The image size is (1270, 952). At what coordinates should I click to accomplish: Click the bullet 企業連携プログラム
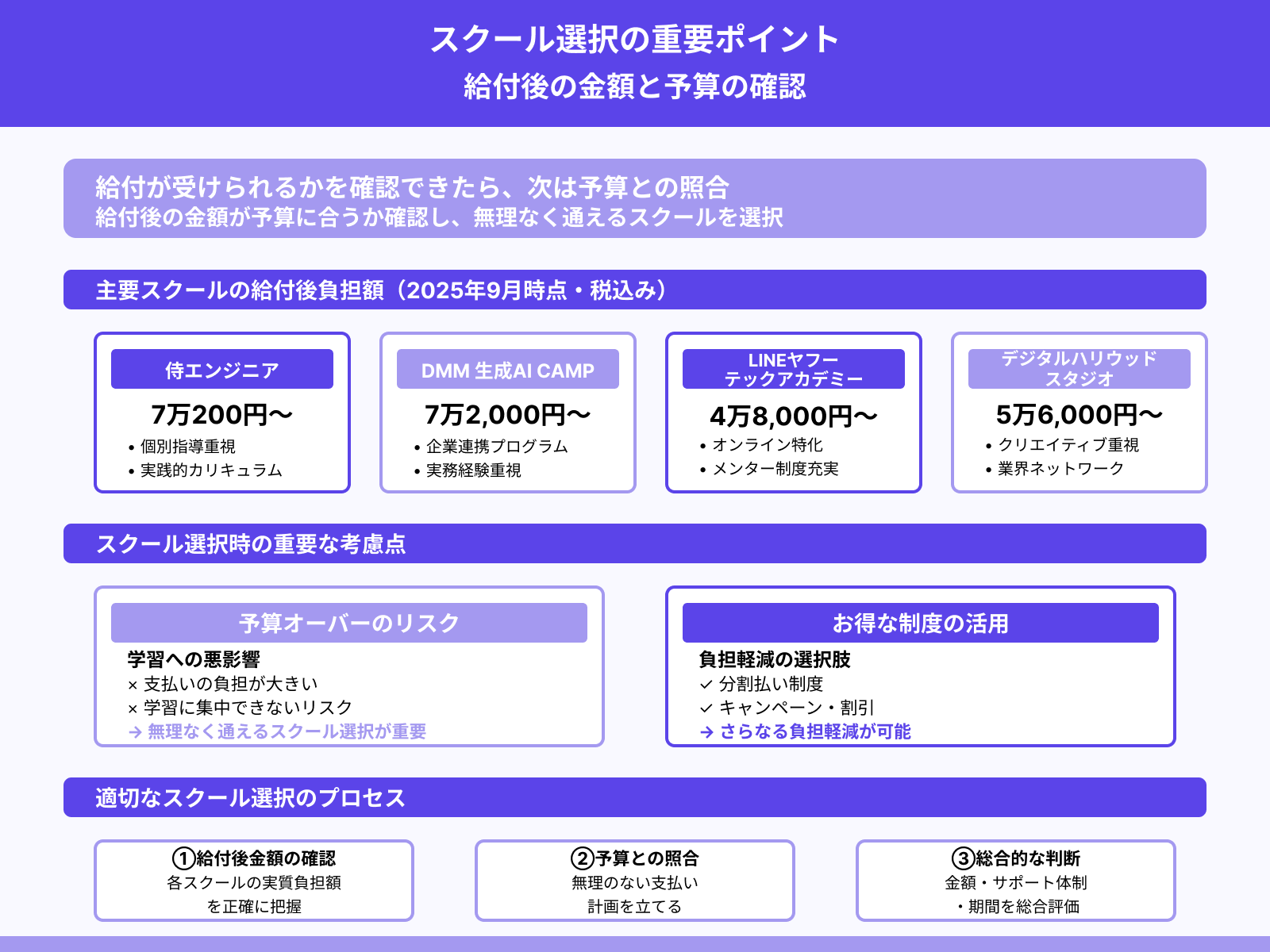498,447
